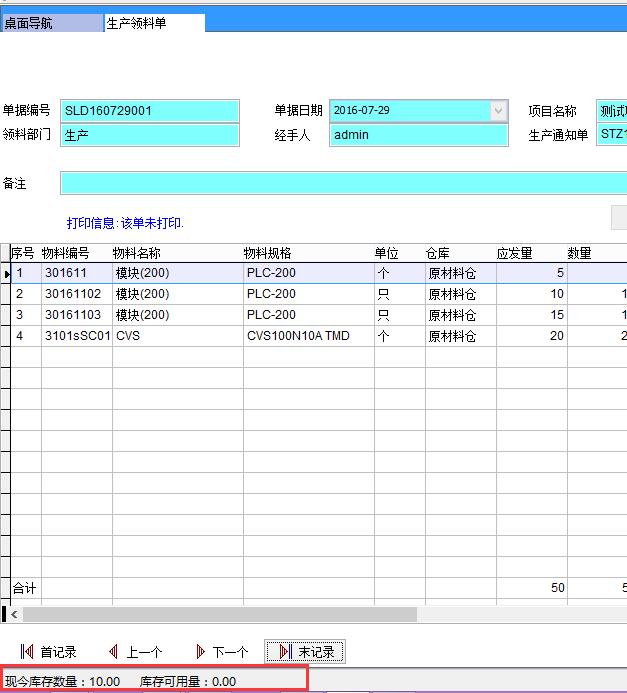Jump to last record (末记录)
The width and height of the screenshot is (627, 693).
coord(306,652)
